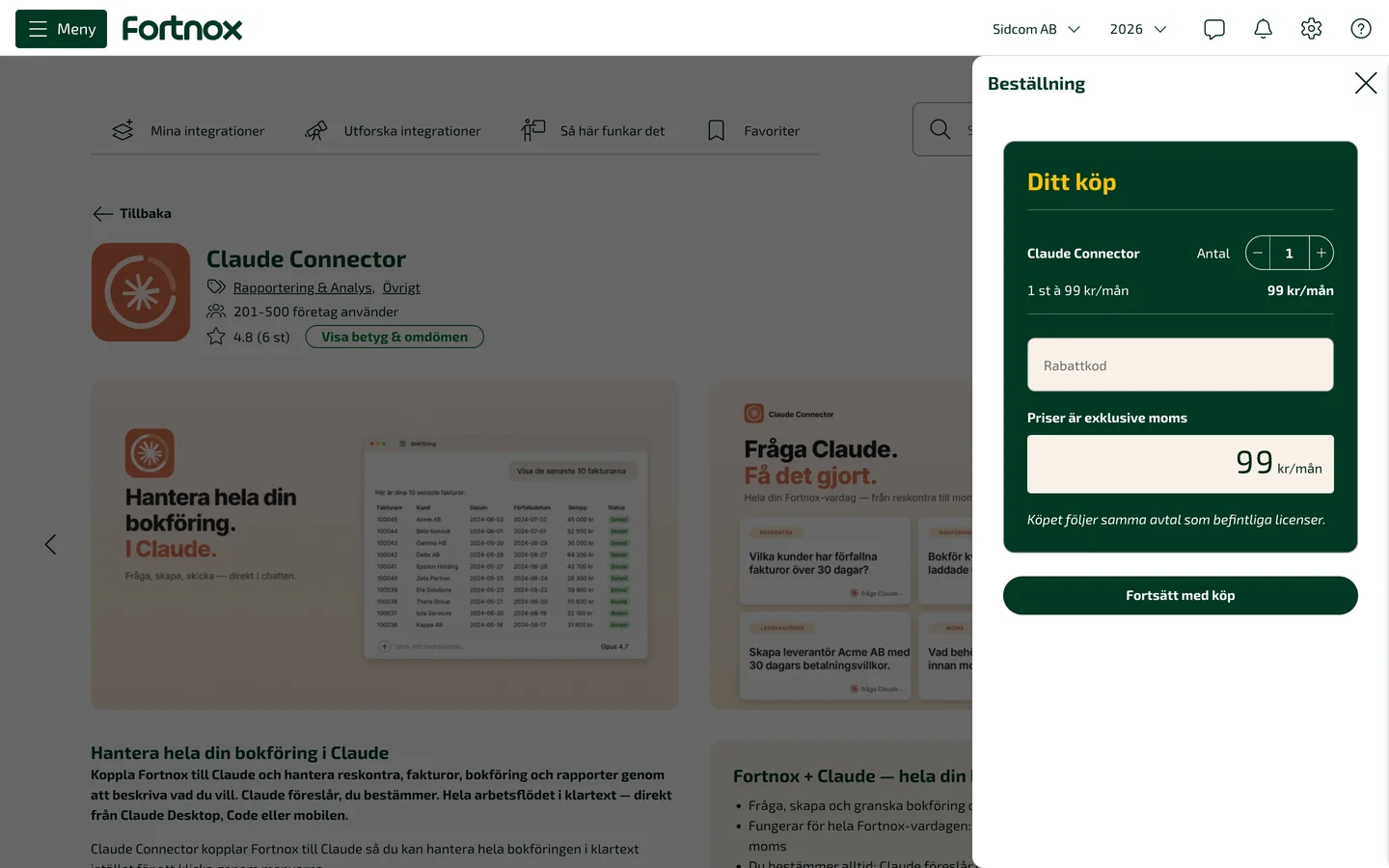Switch to Mina integrationer tab
The height and width of the screenshot is (868, 1389).
pyautogui.click(x=188, y=130)
